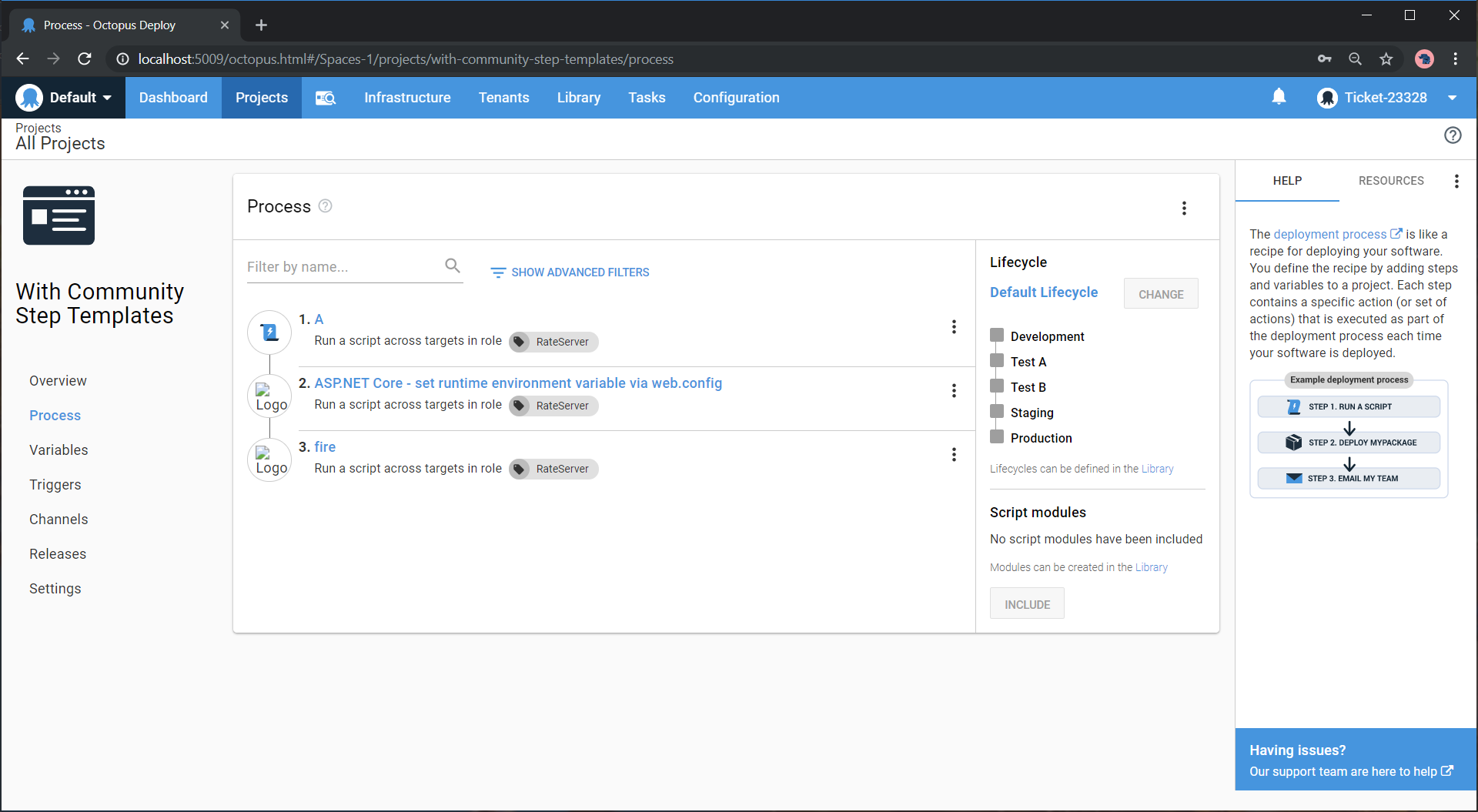
Task: Switch to the RESOURCES tab
Action: point(1391,180)
